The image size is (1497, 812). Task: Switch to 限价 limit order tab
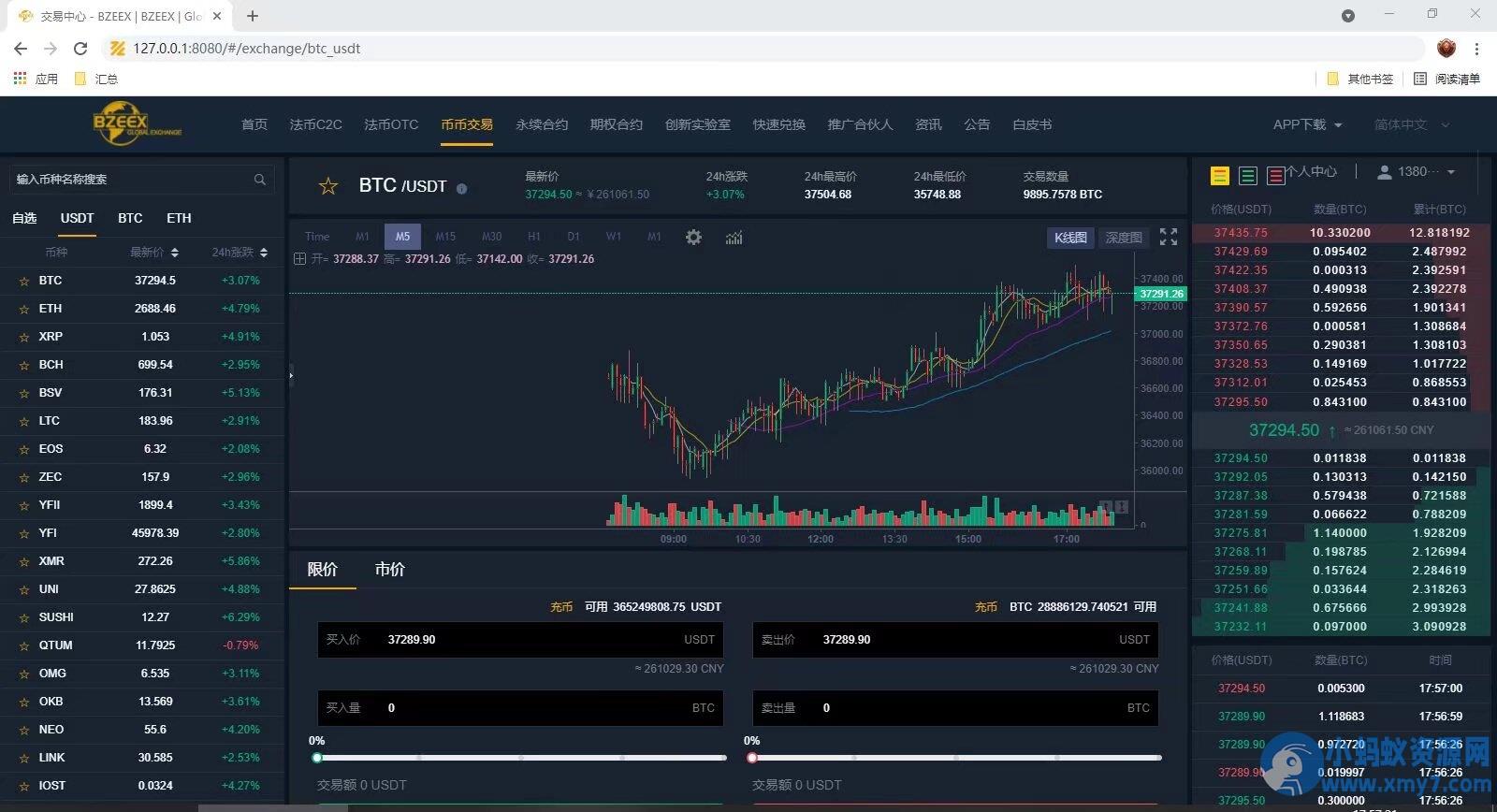coord(323,569)
